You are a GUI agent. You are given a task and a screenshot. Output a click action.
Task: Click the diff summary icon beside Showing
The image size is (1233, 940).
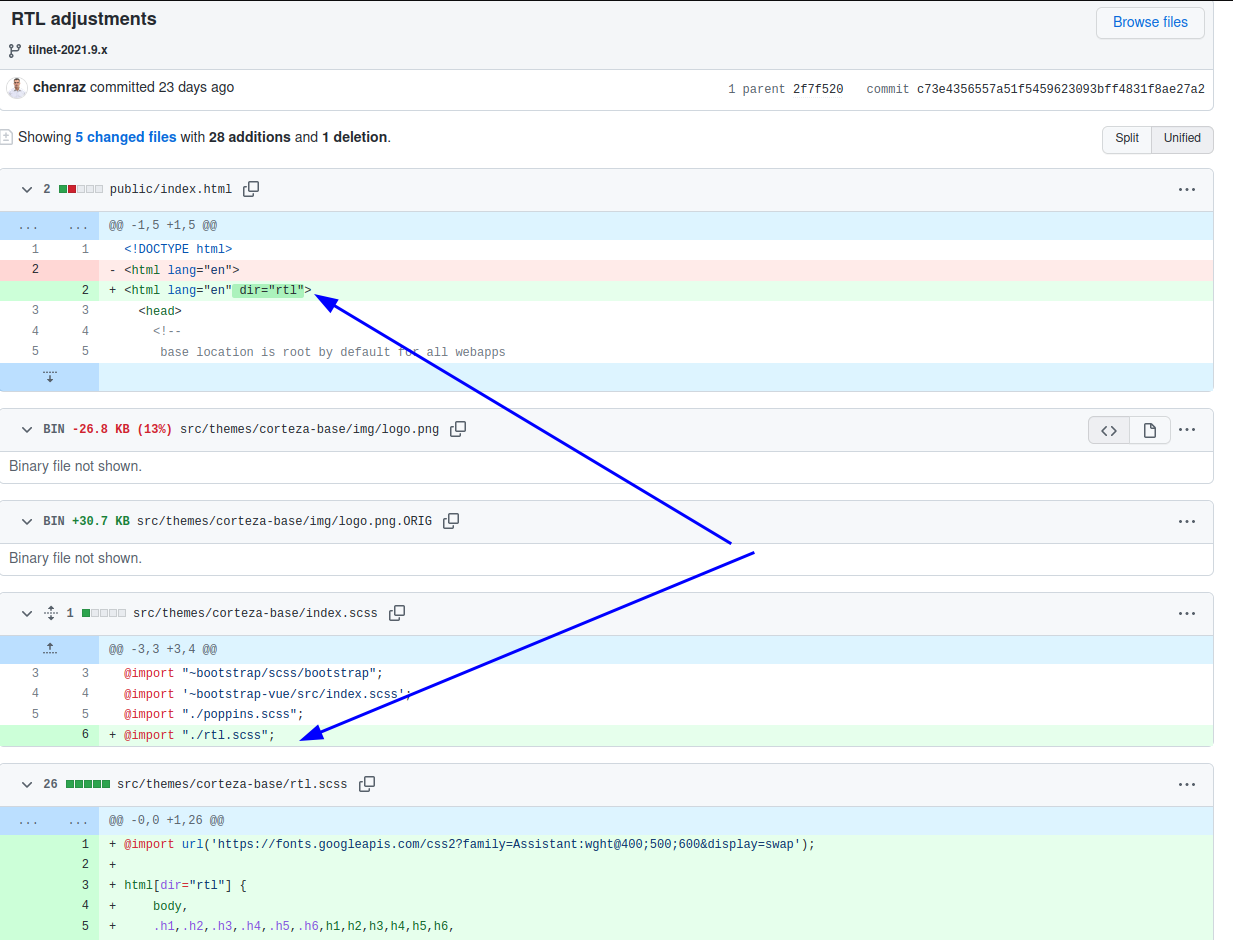6,137
